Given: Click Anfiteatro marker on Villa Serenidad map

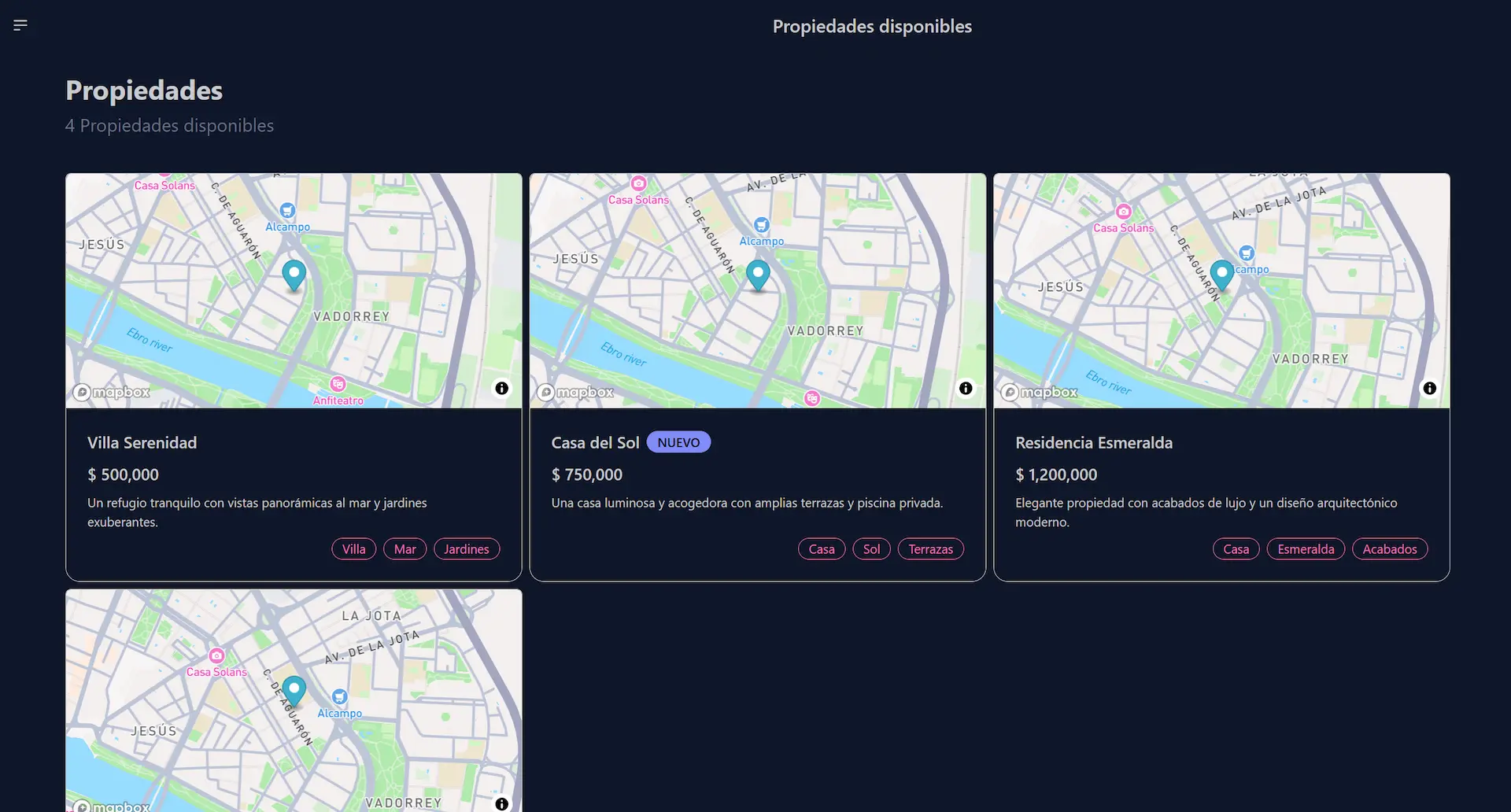Looking at the screenshot, I should point(338,384).
